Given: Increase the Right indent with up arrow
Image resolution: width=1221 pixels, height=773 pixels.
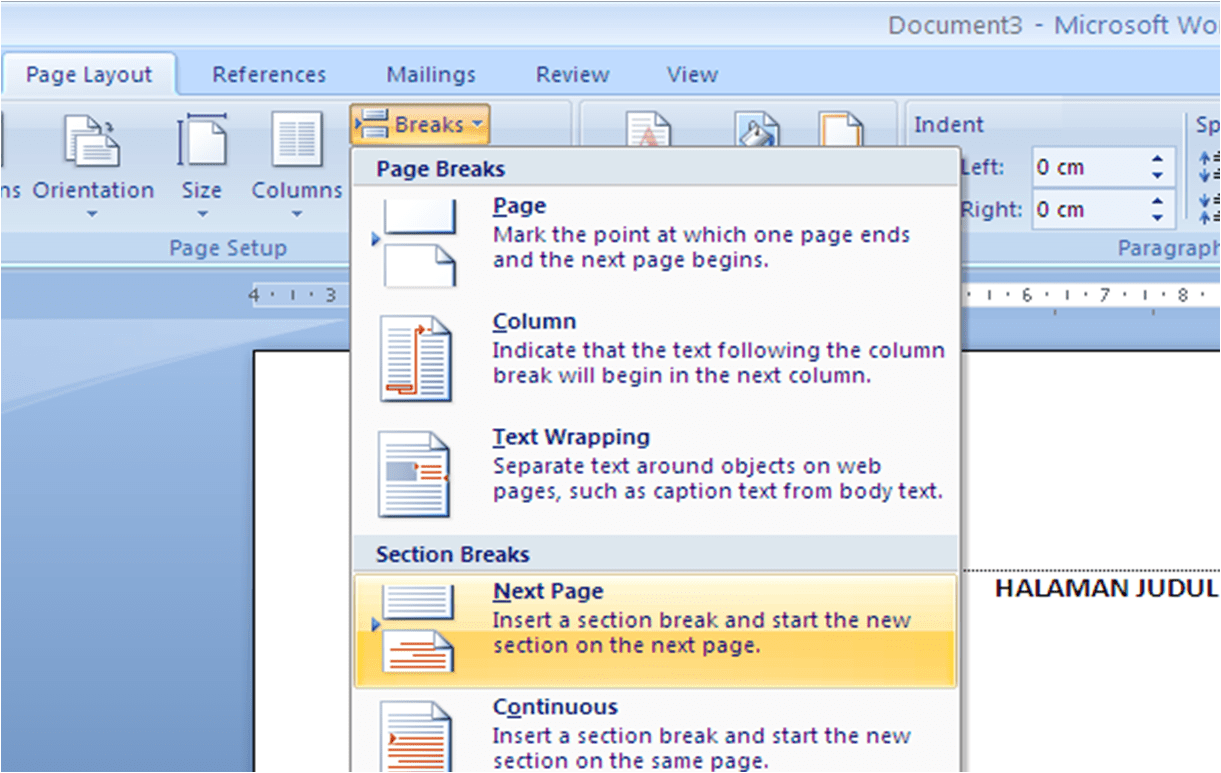Looking at the screenshot, I should click(1158, 202).
